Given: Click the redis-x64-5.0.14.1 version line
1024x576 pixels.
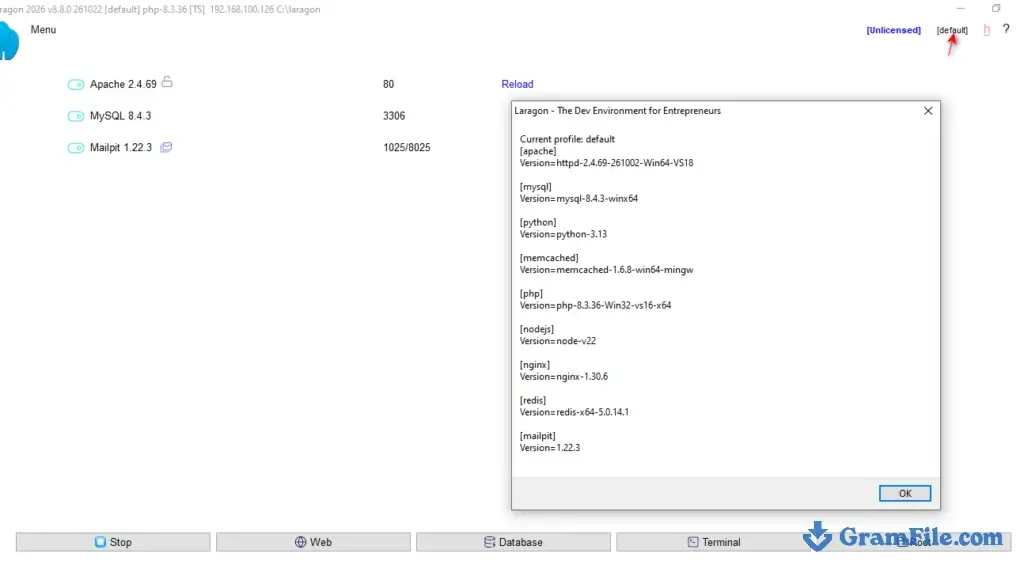Looking at the screenshot, I should pyautogui.click(x=574, y=412).
